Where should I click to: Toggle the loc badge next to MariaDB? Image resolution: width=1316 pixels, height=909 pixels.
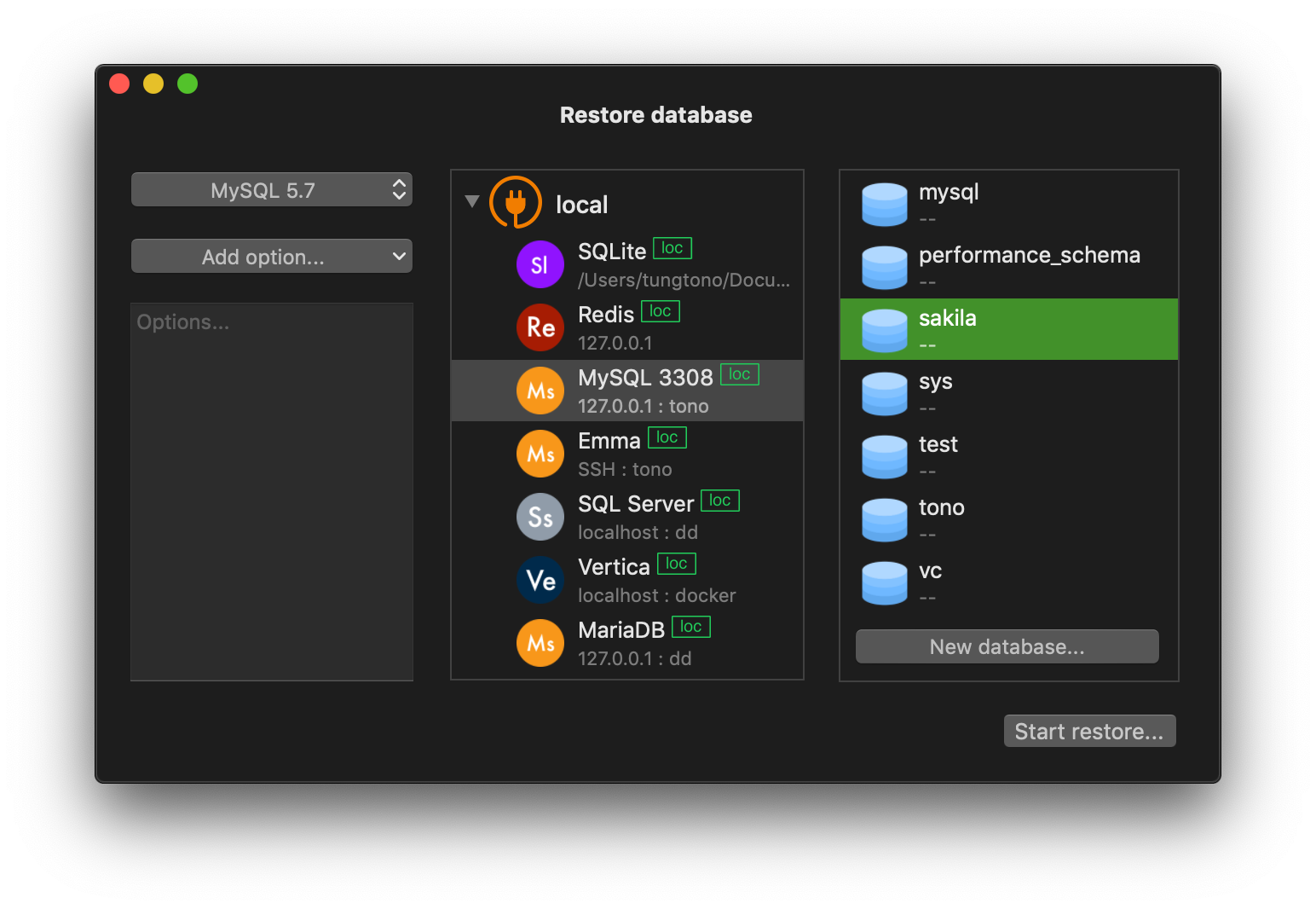coord(690,627)
